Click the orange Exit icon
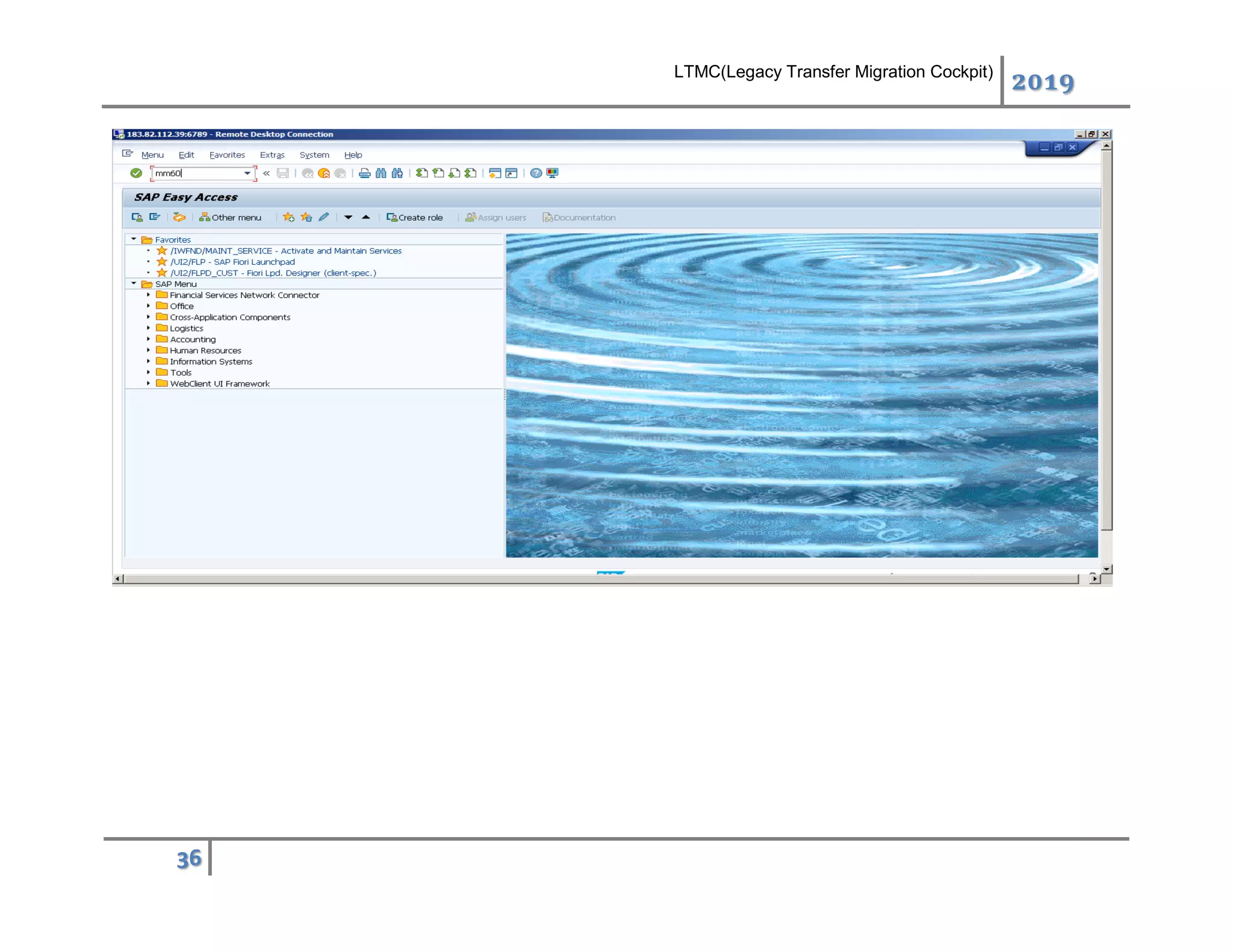 [x=324, y=173]
